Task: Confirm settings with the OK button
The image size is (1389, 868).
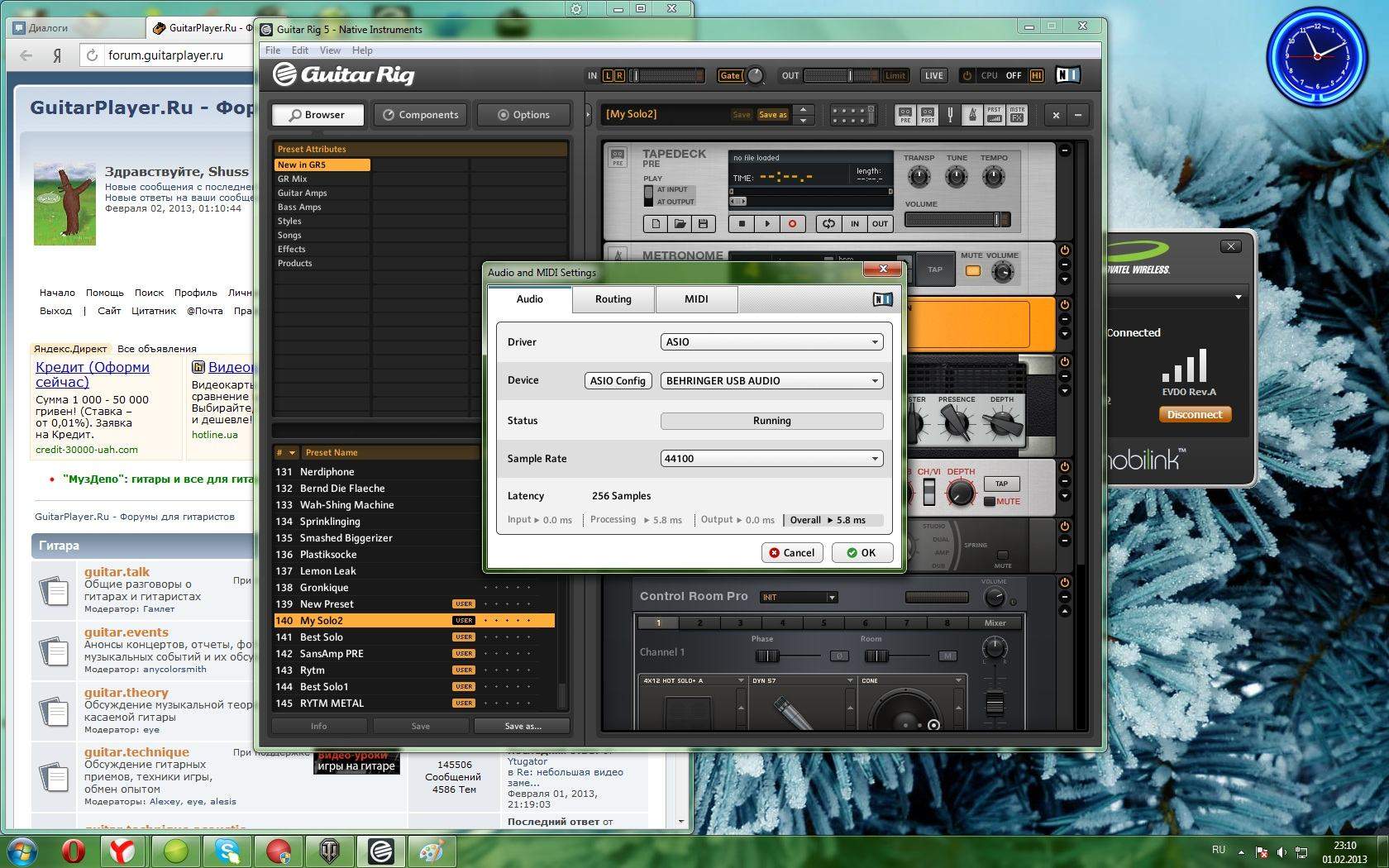Action: click(x=862, y=553)
